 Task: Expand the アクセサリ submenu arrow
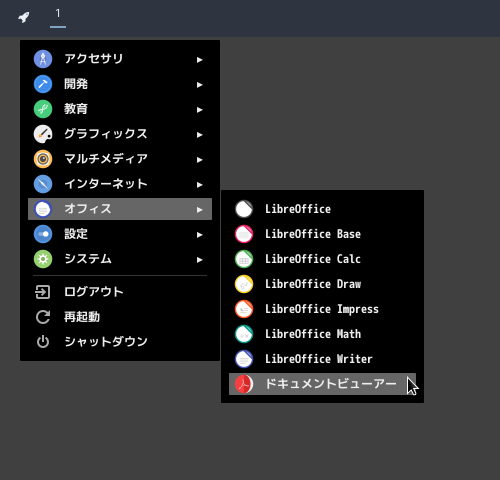pos(199,60)
